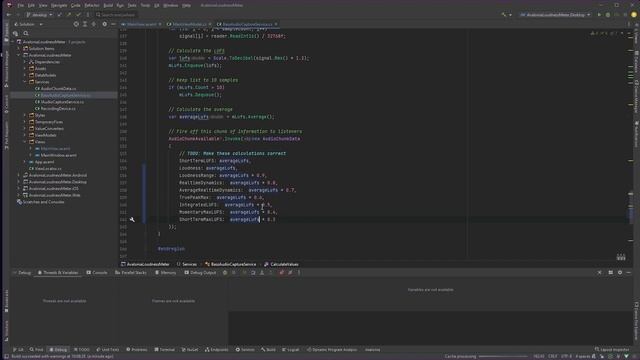640x360 pixels.
Task: Open the Endpoints tool window
Action: click(217, 350)
